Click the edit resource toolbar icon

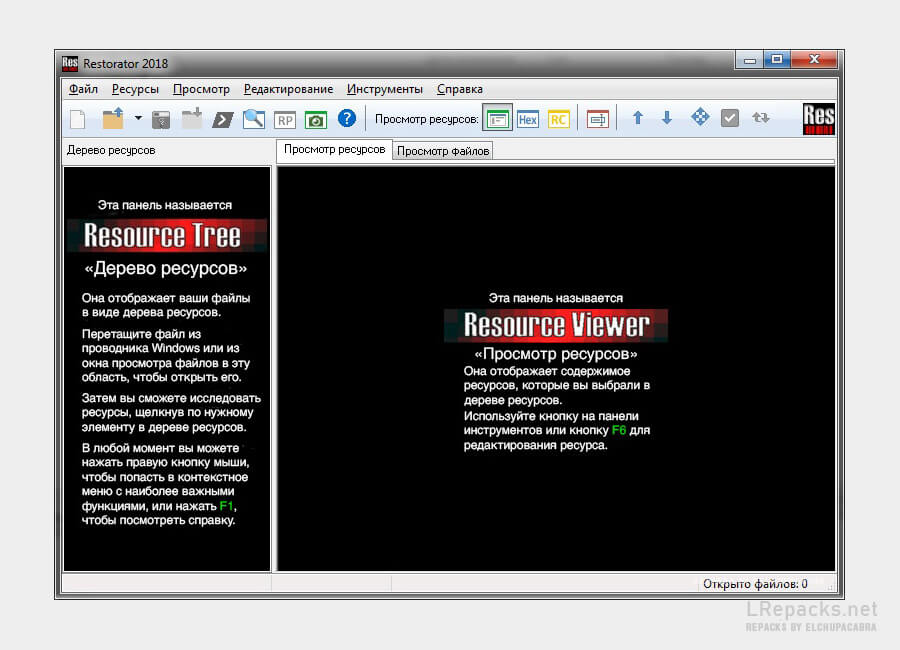tap(597, 119)
